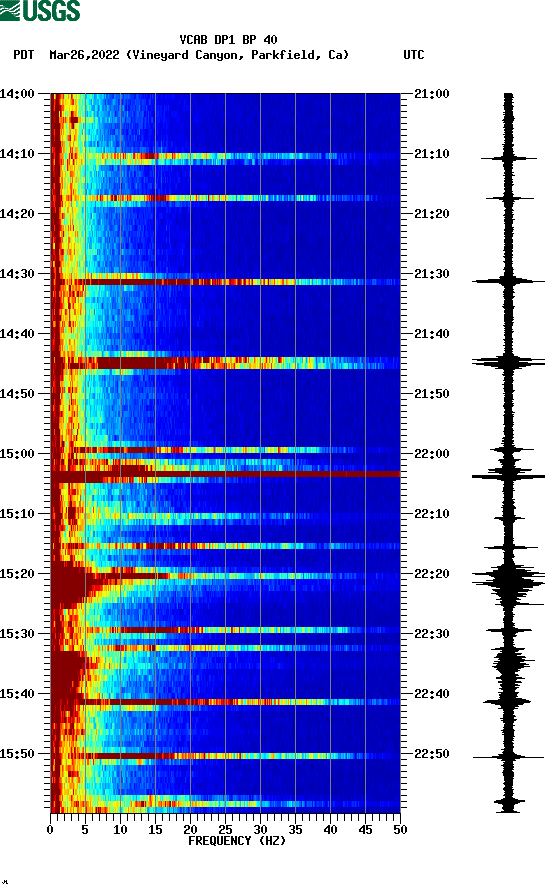Click the 5 Hz frequency tick label
552x893 pixels.
[x=85, y=830]
